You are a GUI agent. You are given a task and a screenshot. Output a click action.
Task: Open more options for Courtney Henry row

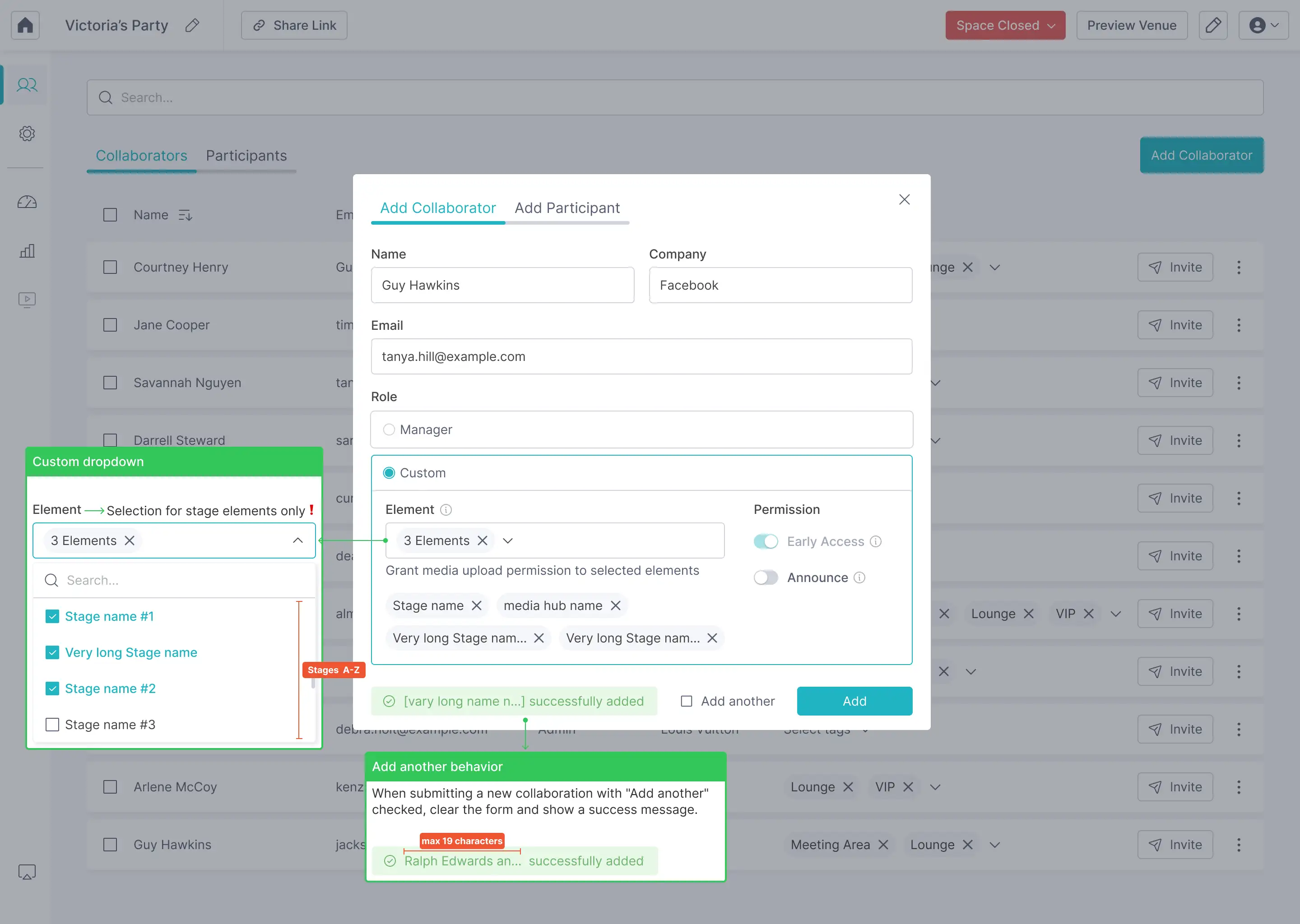(x=1239, y=268)
